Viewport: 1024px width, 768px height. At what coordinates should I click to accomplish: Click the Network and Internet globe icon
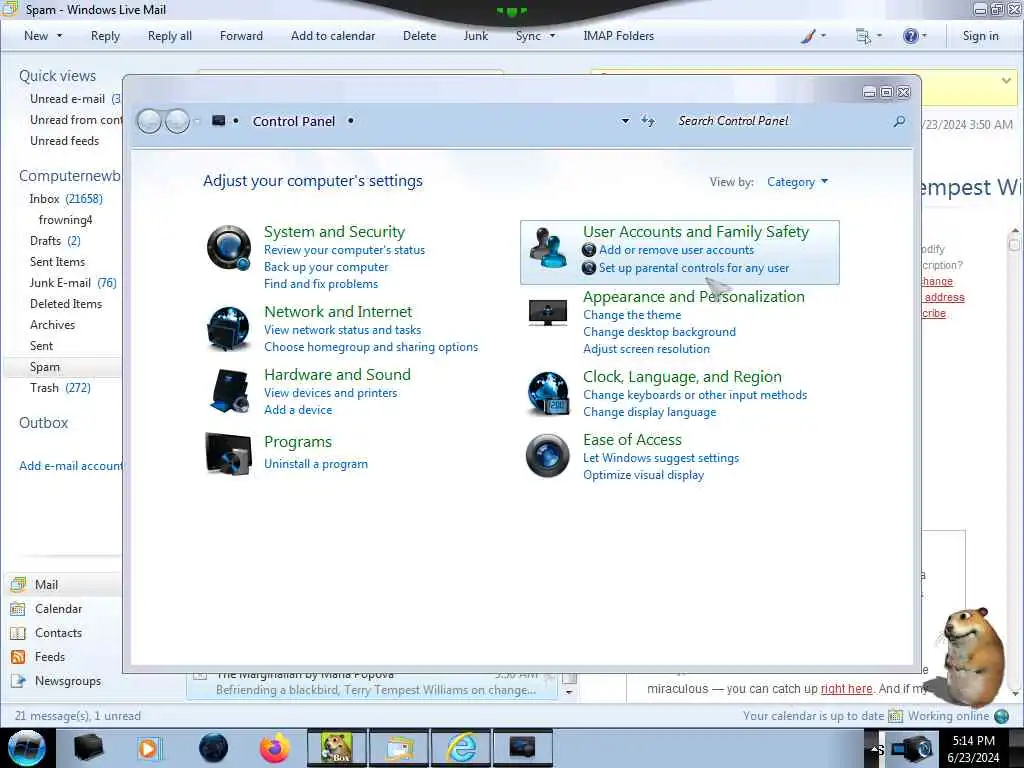228,328
